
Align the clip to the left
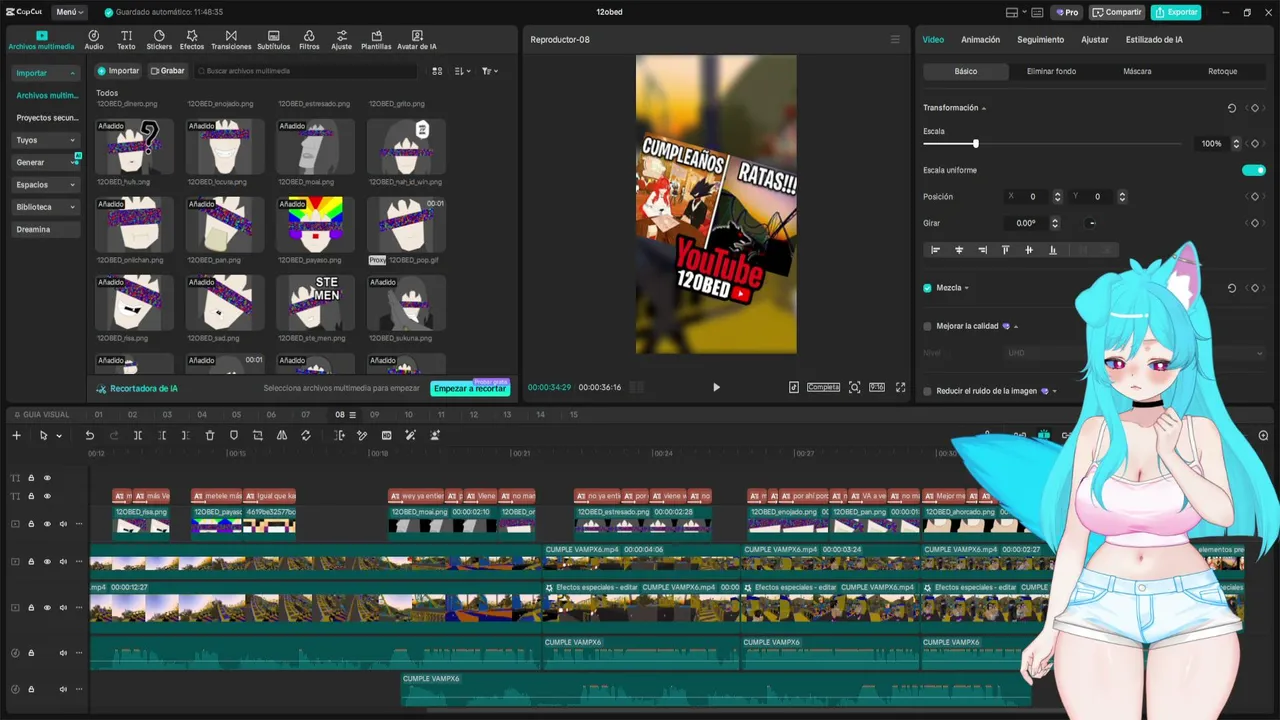coord(936,250)
